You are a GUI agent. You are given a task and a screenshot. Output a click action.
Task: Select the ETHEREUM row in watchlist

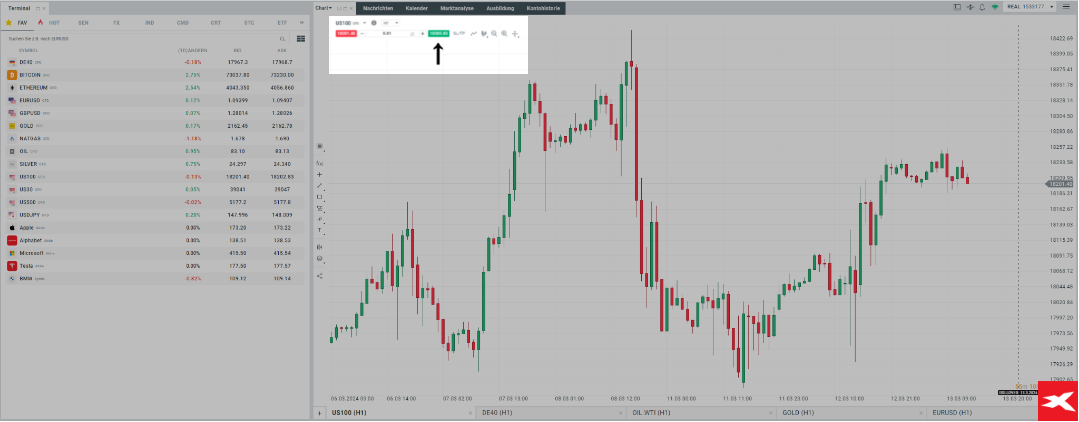click(156, 87)
